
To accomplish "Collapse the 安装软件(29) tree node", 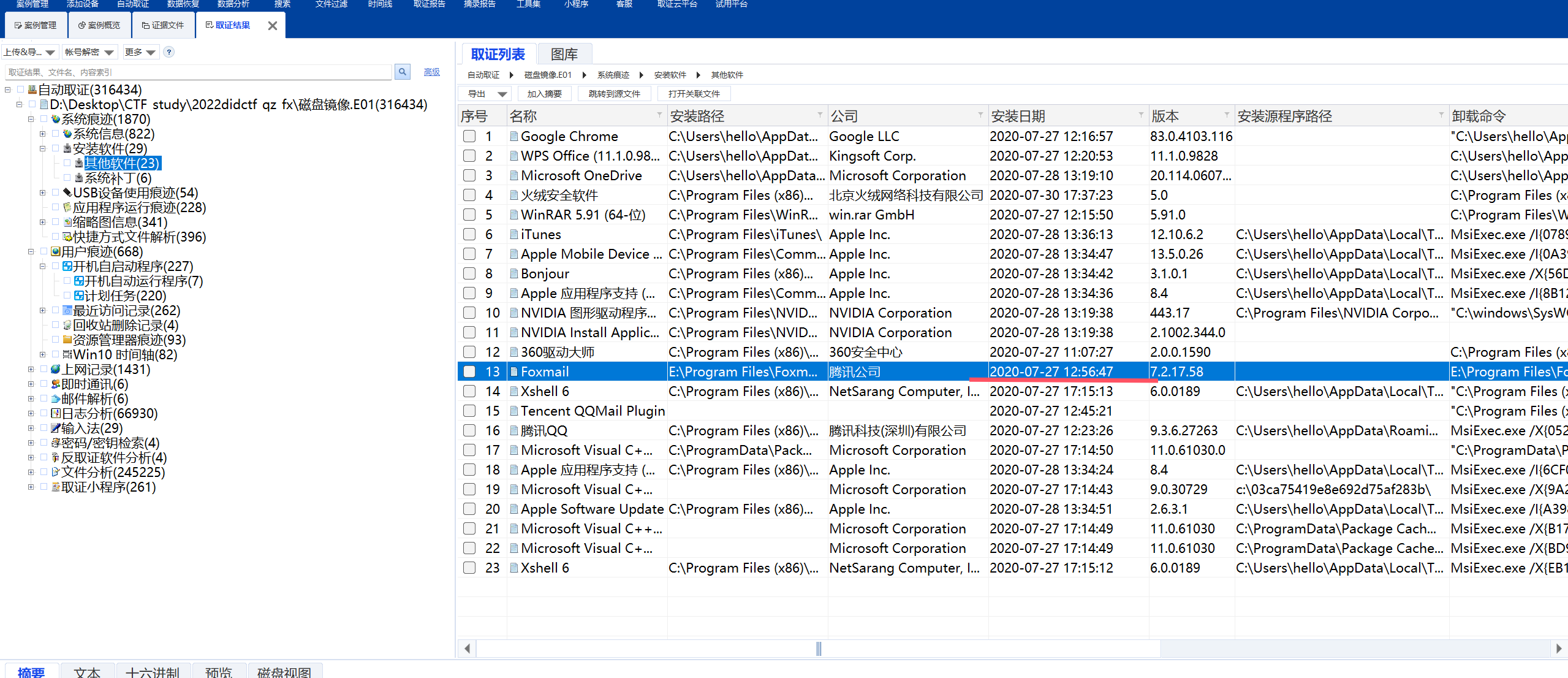I will tap(42, 148).
